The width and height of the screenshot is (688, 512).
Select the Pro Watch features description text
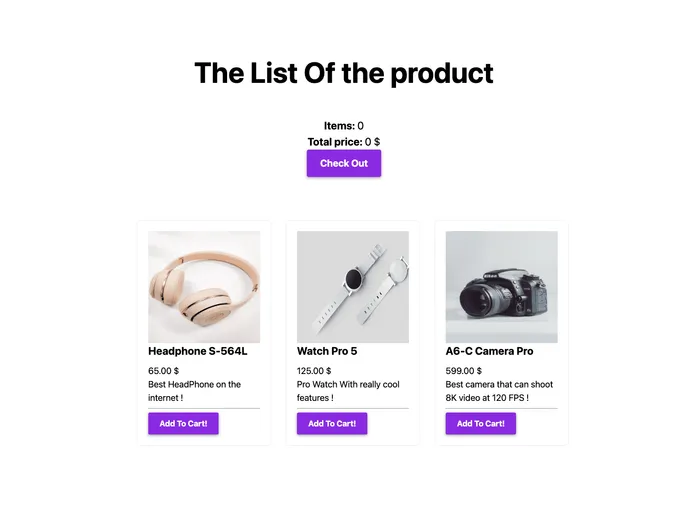(348, 391)
